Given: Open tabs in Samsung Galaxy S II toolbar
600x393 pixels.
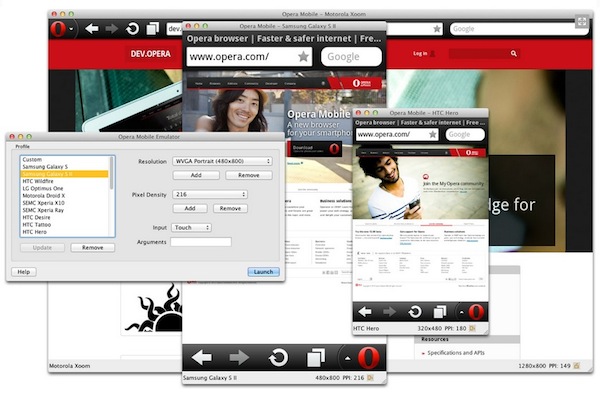Looking at the screenshot, I should point(316,358).
